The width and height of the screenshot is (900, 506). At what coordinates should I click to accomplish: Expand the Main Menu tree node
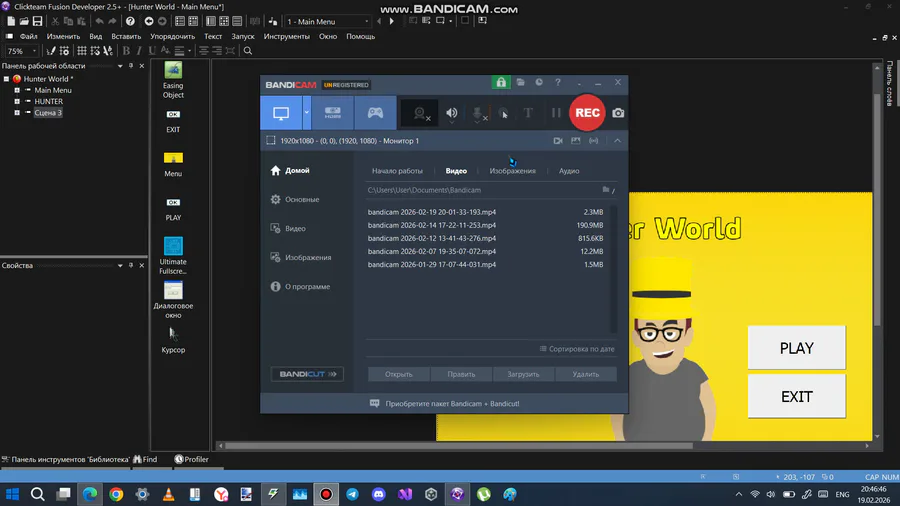click(17, 90)
